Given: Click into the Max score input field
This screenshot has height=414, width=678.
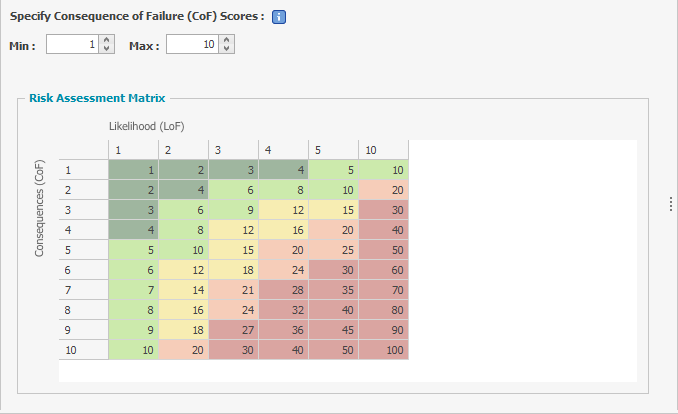Looking at the screenshot, I should (x=193, y=44).
